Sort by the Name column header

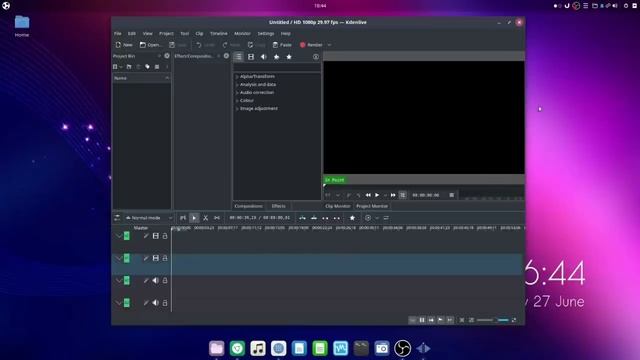click(x=142, y=78)
